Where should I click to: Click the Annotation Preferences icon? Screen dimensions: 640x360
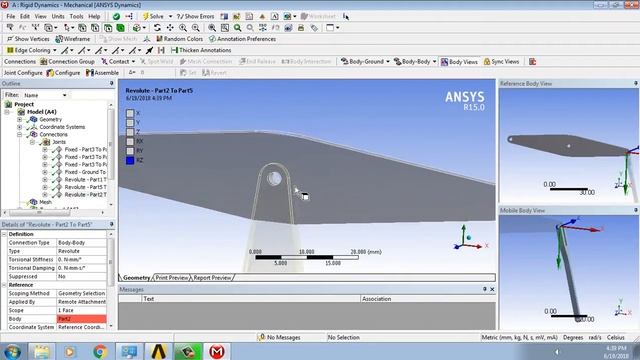click(212, 39)
